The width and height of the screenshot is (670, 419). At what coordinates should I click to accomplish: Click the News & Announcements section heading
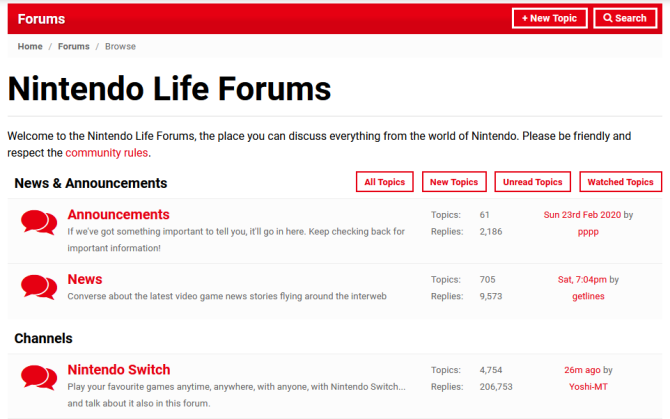point(91,183)
